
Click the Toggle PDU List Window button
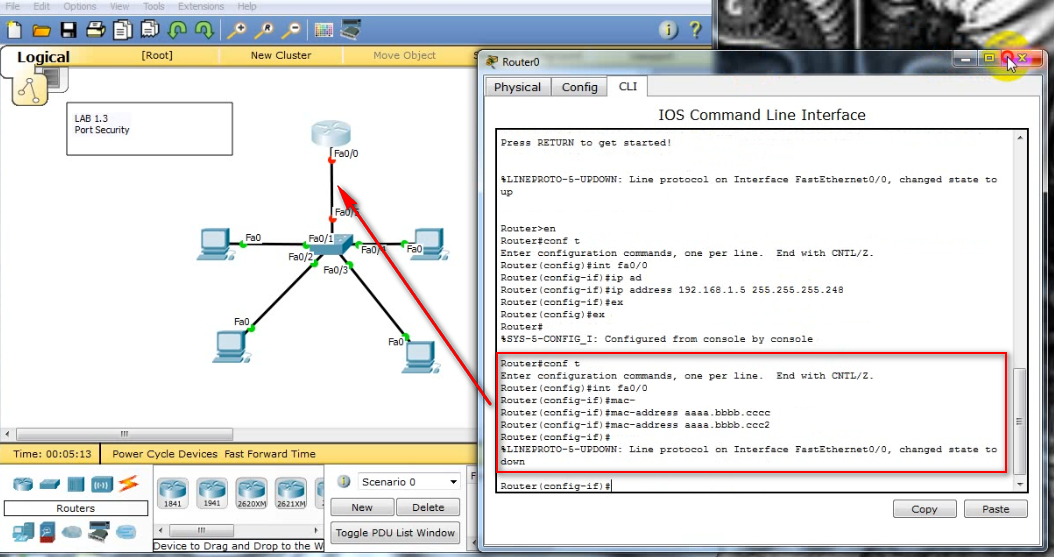pyautogui.click(x=395, y=532)
